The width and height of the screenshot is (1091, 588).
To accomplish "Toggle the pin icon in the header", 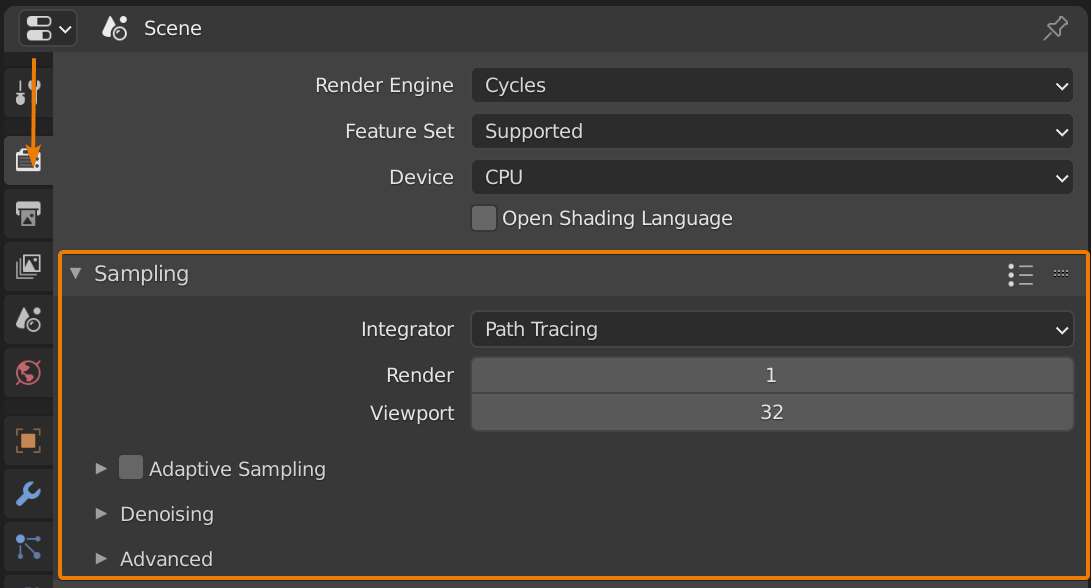I will tap(1055, 28).
